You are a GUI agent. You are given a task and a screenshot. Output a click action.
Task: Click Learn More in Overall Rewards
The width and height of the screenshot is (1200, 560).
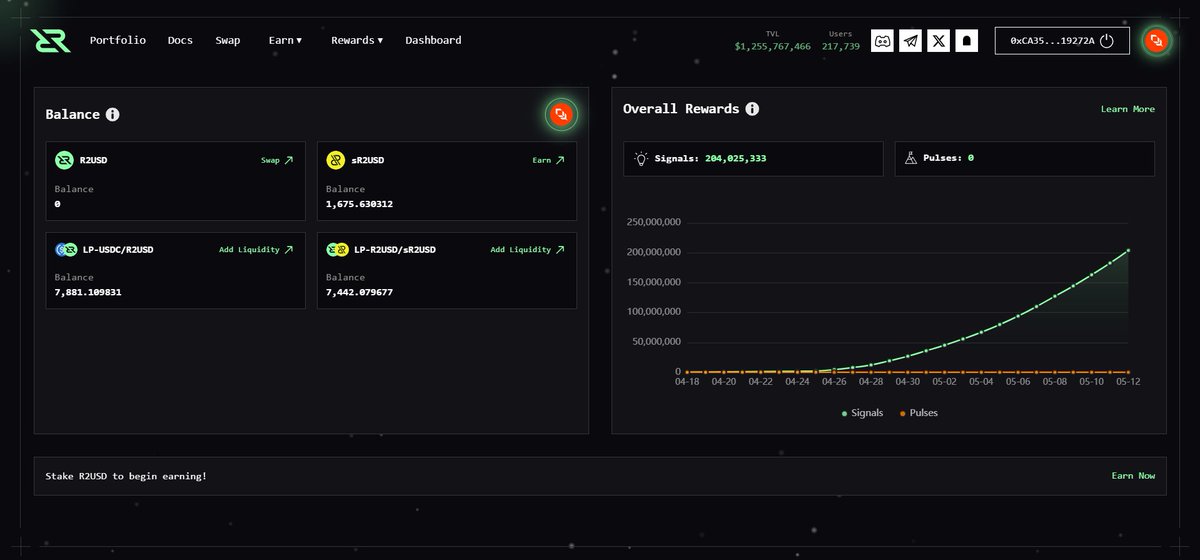tap(1128, 109)
